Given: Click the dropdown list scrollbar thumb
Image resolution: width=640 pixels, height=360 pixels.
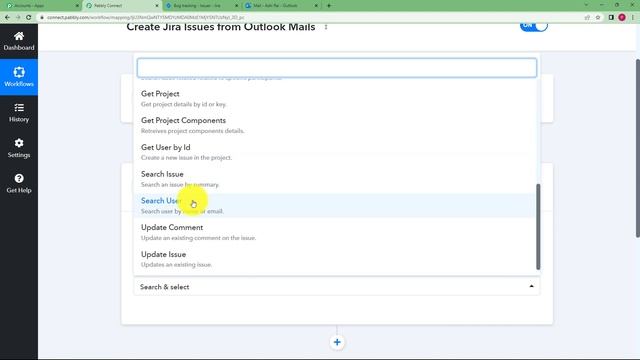Looking at the screenshot, I should pyautogui.click(x=538, y=227).
